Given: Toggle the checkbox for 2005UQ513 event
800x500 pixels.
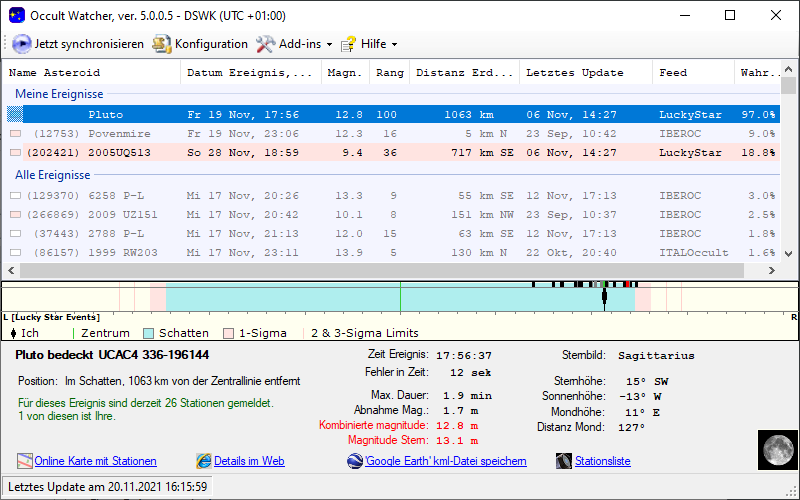Looking at the screenshot, I should [x=15, y=153].
